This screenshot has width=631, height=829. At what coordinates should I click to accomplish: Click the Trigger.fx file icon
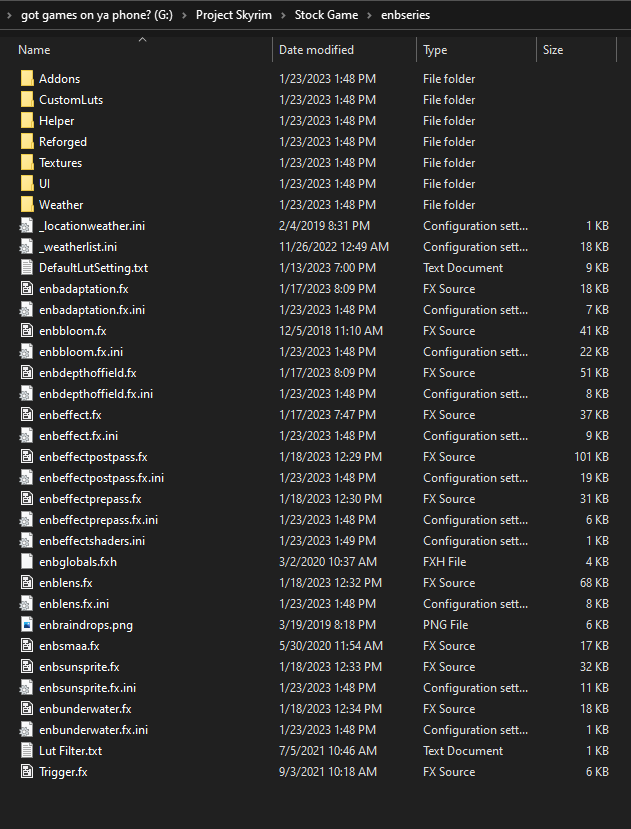(26, 771)
